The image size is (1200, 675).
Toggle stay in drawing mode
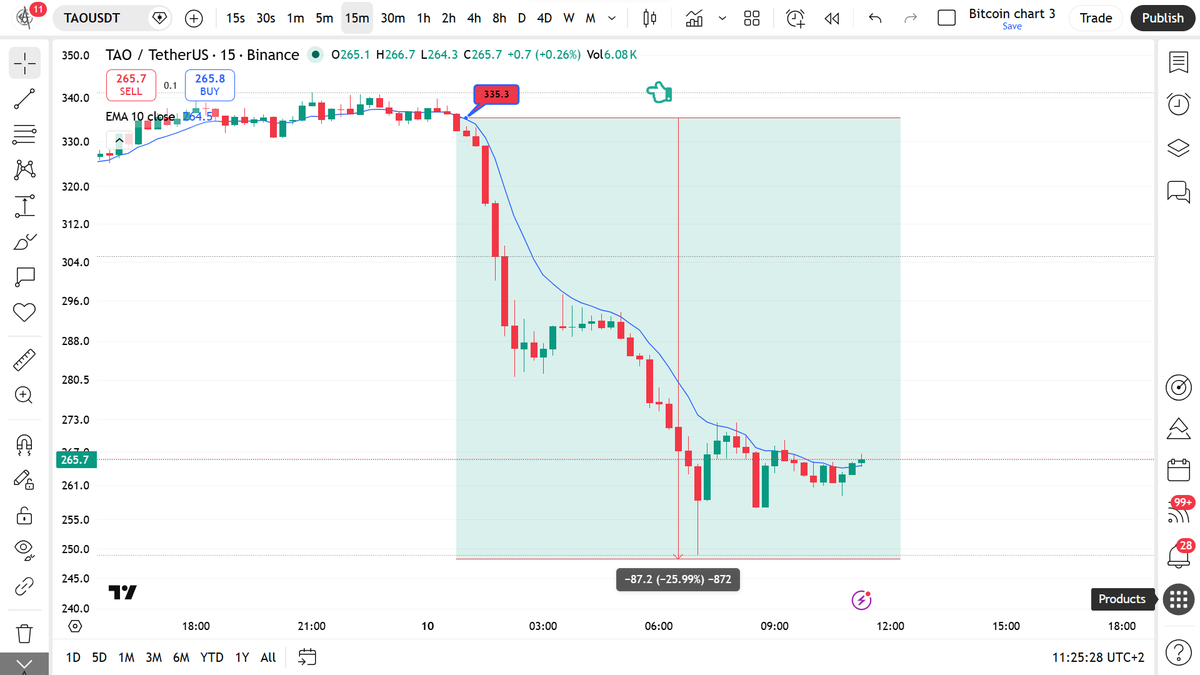[25, 479]
